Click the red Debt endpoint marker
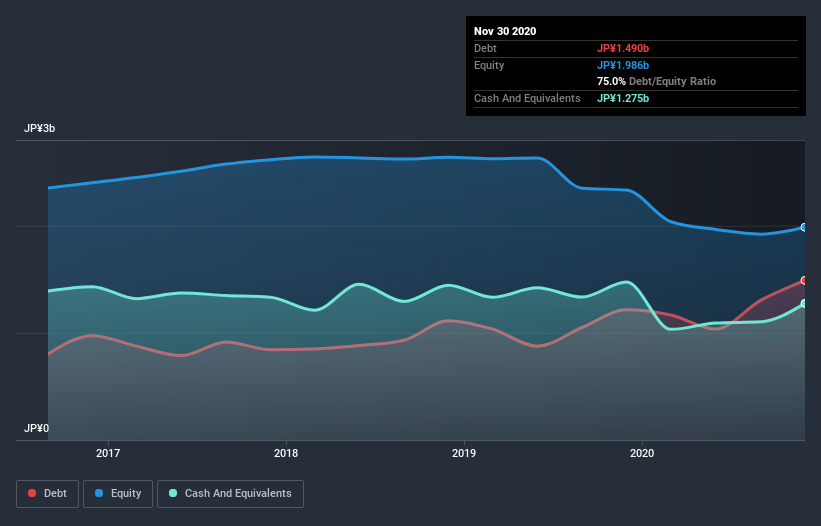 click(x=804, y=281)
